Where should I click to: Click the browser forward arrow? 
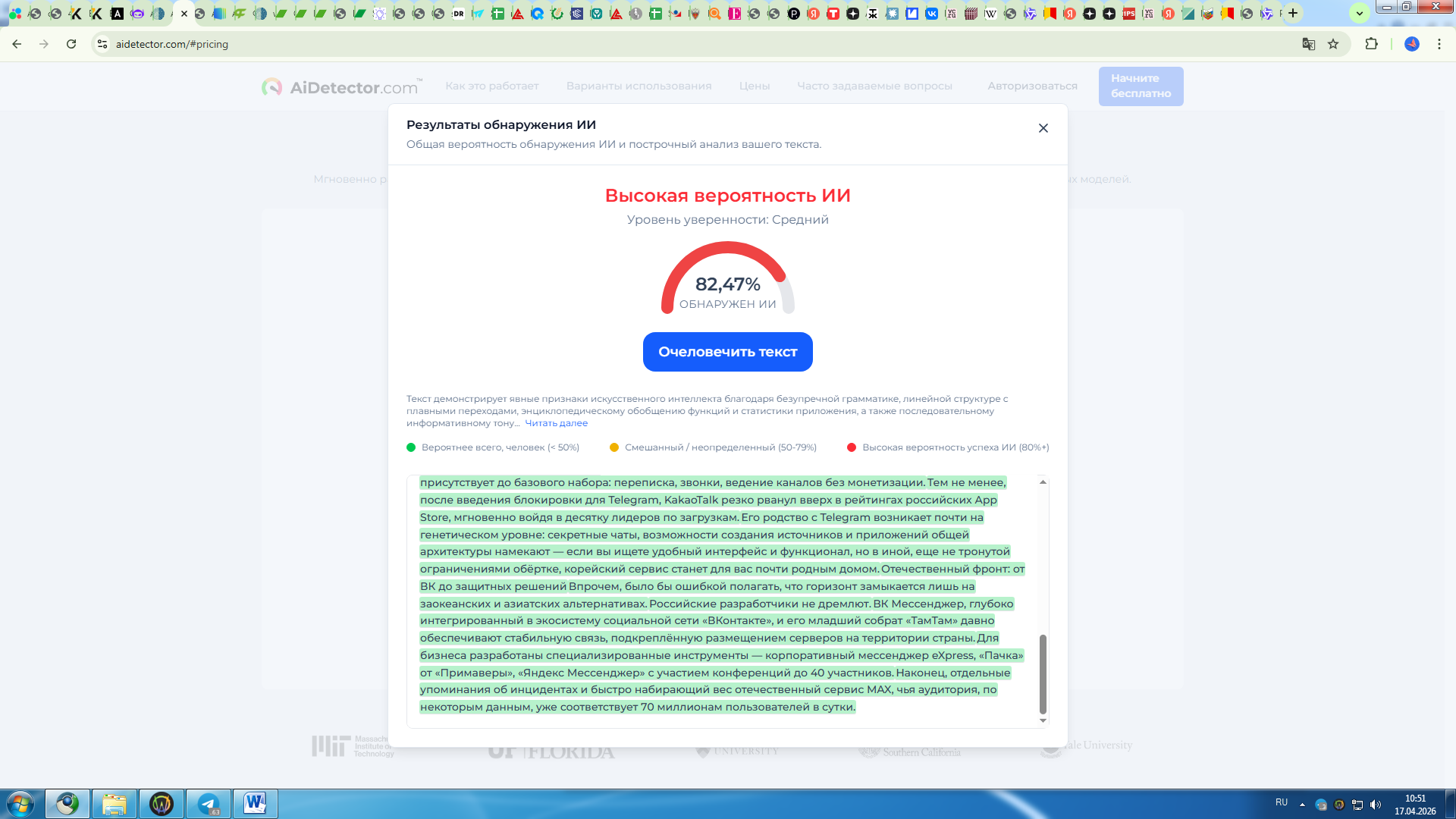click(x=44, y=44)
